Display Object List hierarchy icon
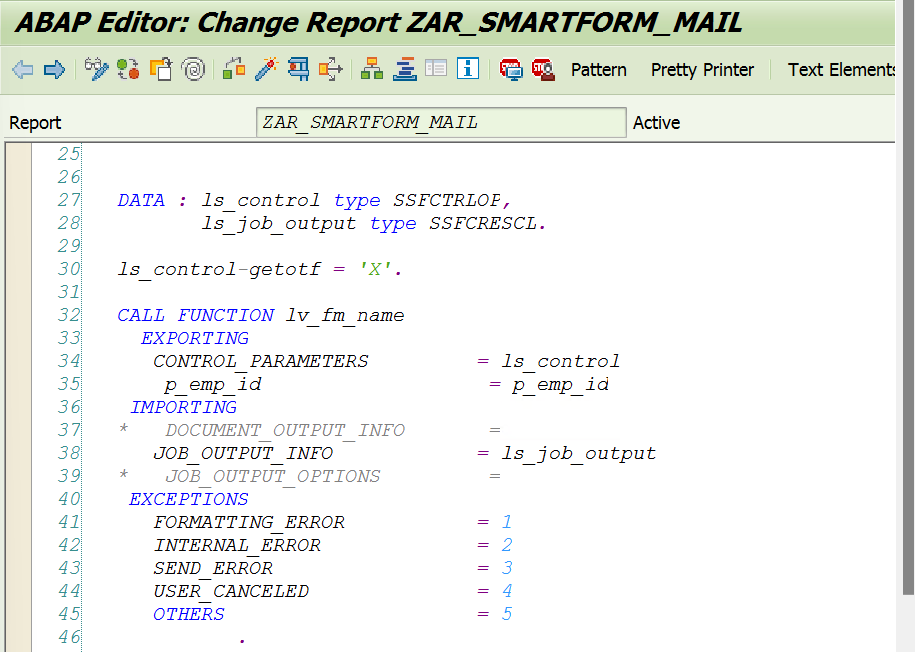This screenshot has width=915, height=652. (x=372, y=69)
